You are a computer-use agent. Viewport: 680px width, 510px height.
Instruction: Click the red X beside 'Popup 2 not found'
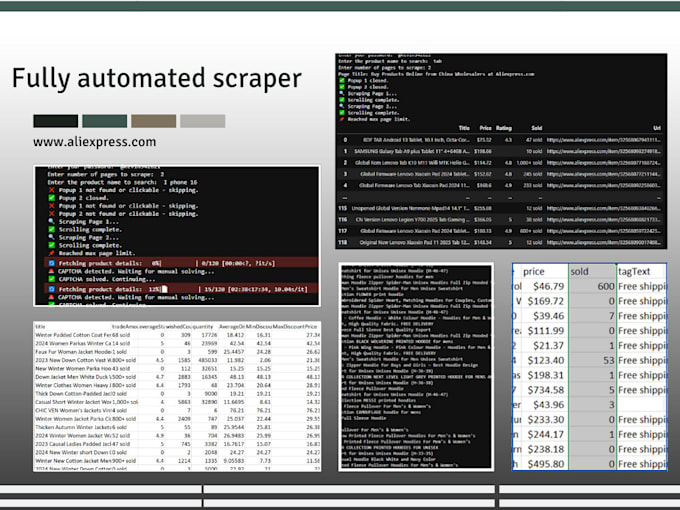(x=52, y=214)
